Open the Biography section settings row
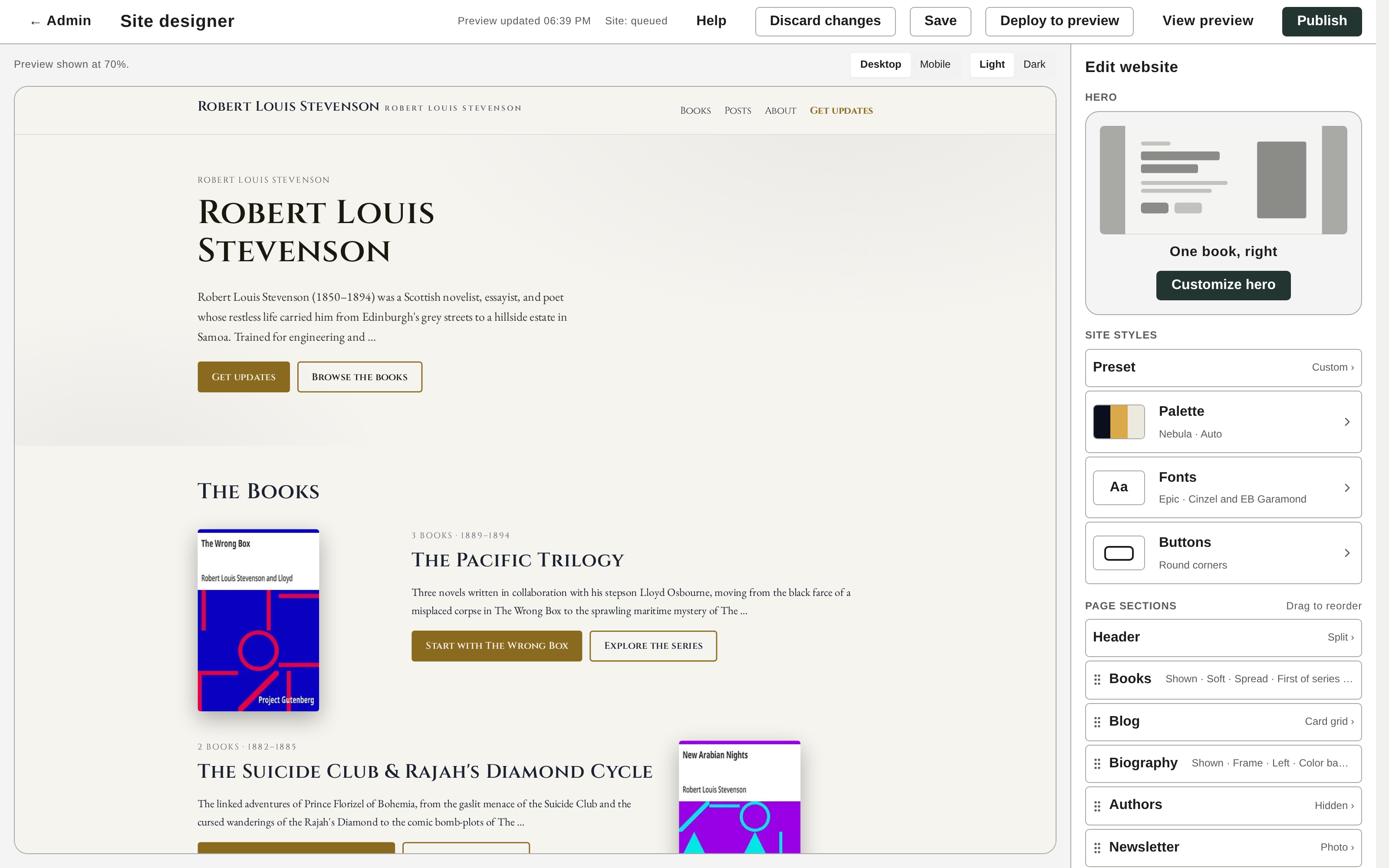This screenshot has width=1389, height=868. tap(1223, 763)
